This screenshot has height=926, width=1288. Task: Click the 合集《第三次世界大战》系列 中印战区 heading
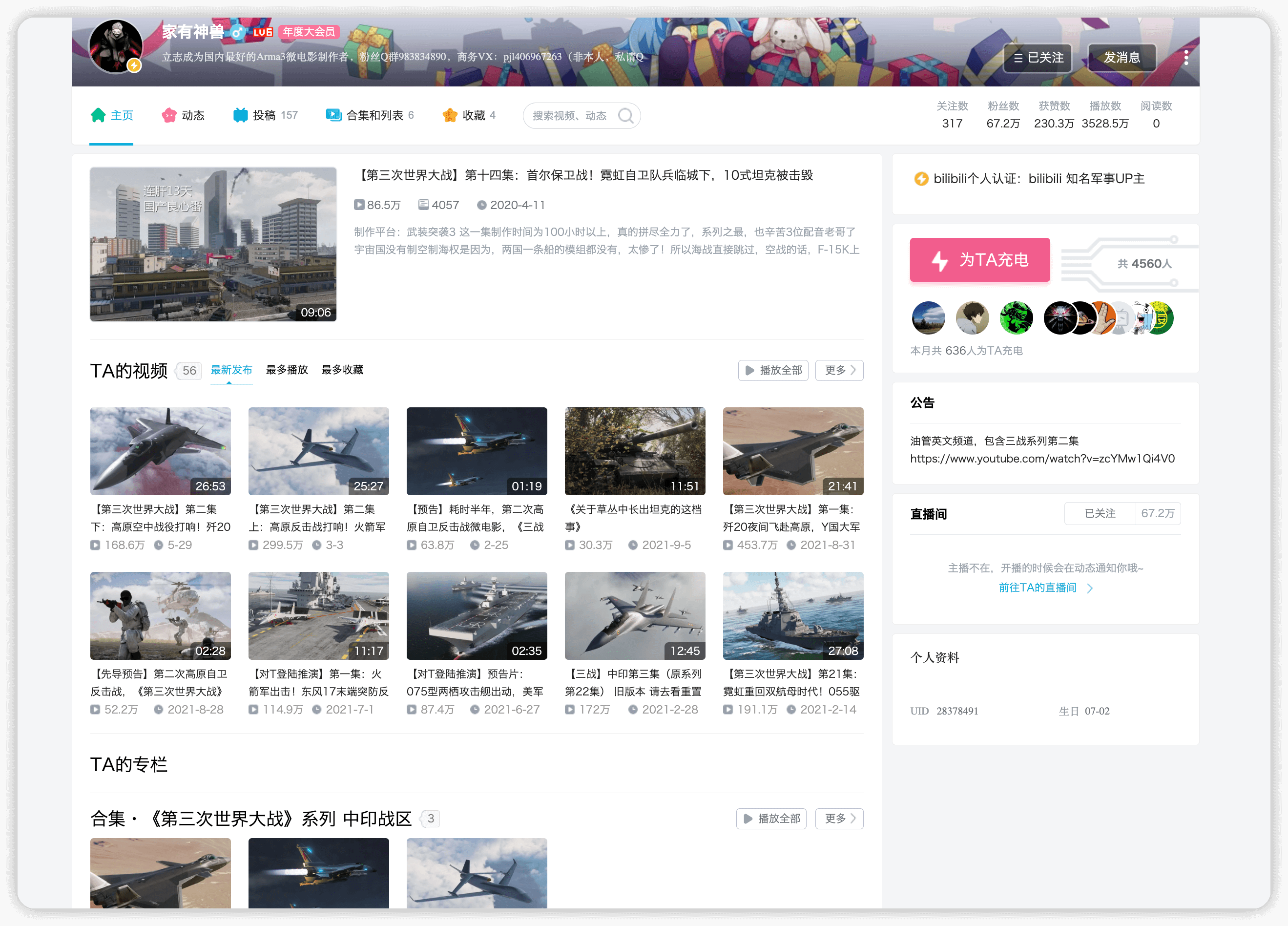[x=250, y=819]
